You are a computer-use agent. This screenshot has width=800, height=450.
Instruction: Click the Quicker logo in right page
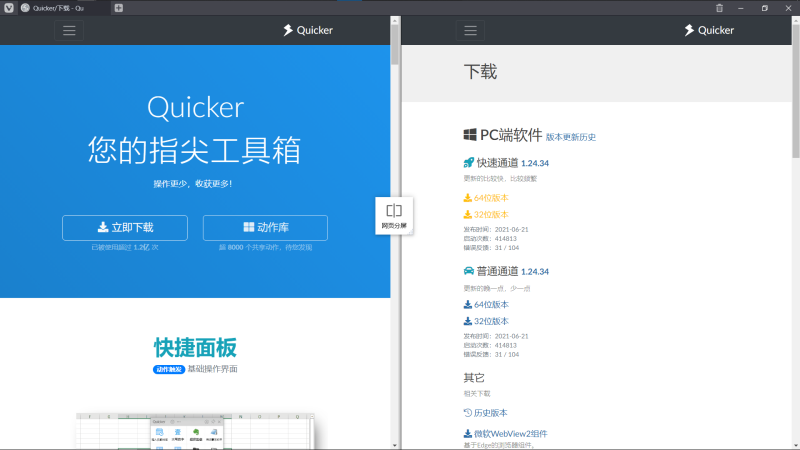tap(709, 30)
